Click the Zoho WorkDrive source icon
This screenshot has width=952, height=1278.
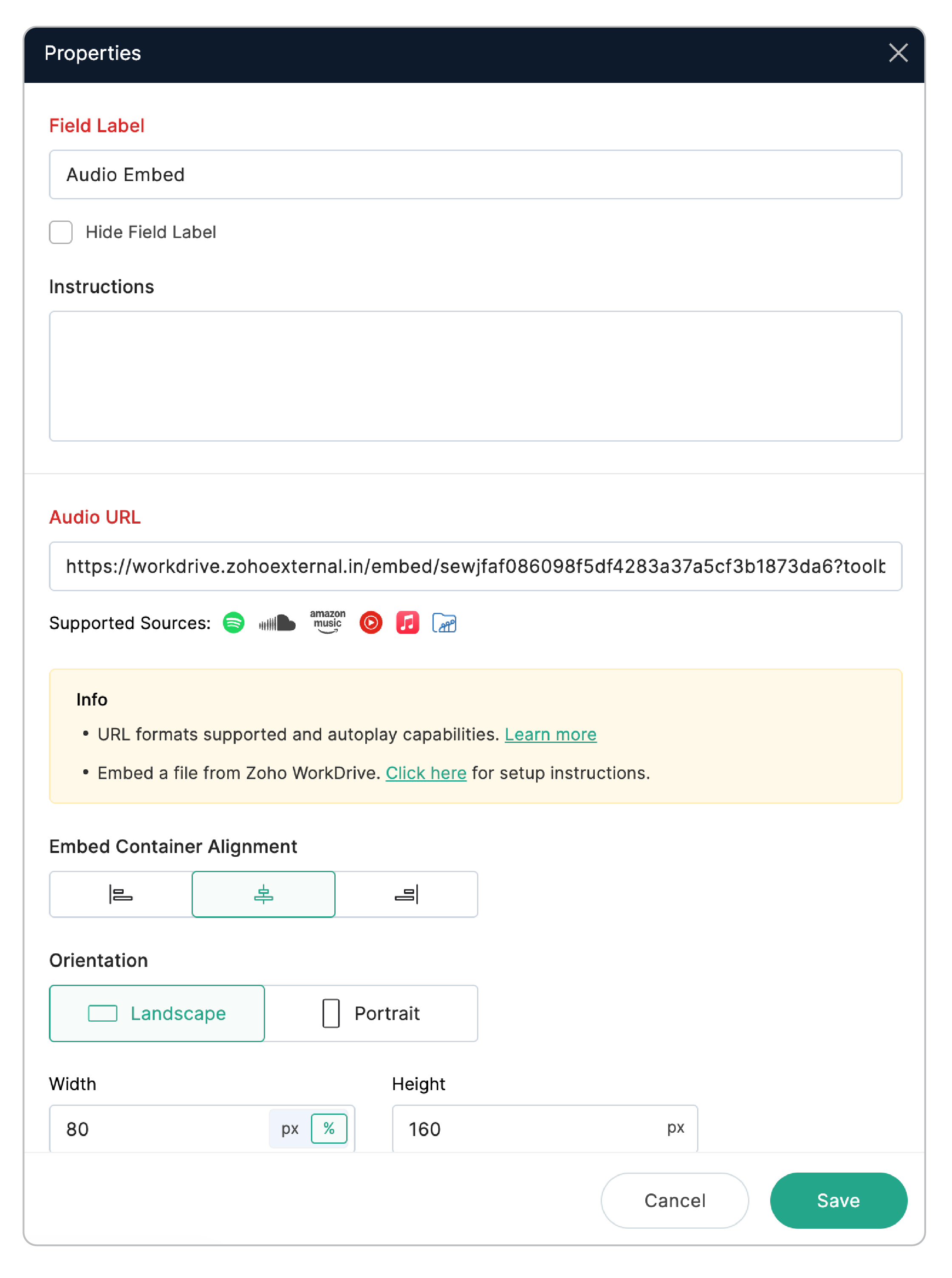point(444,623)
